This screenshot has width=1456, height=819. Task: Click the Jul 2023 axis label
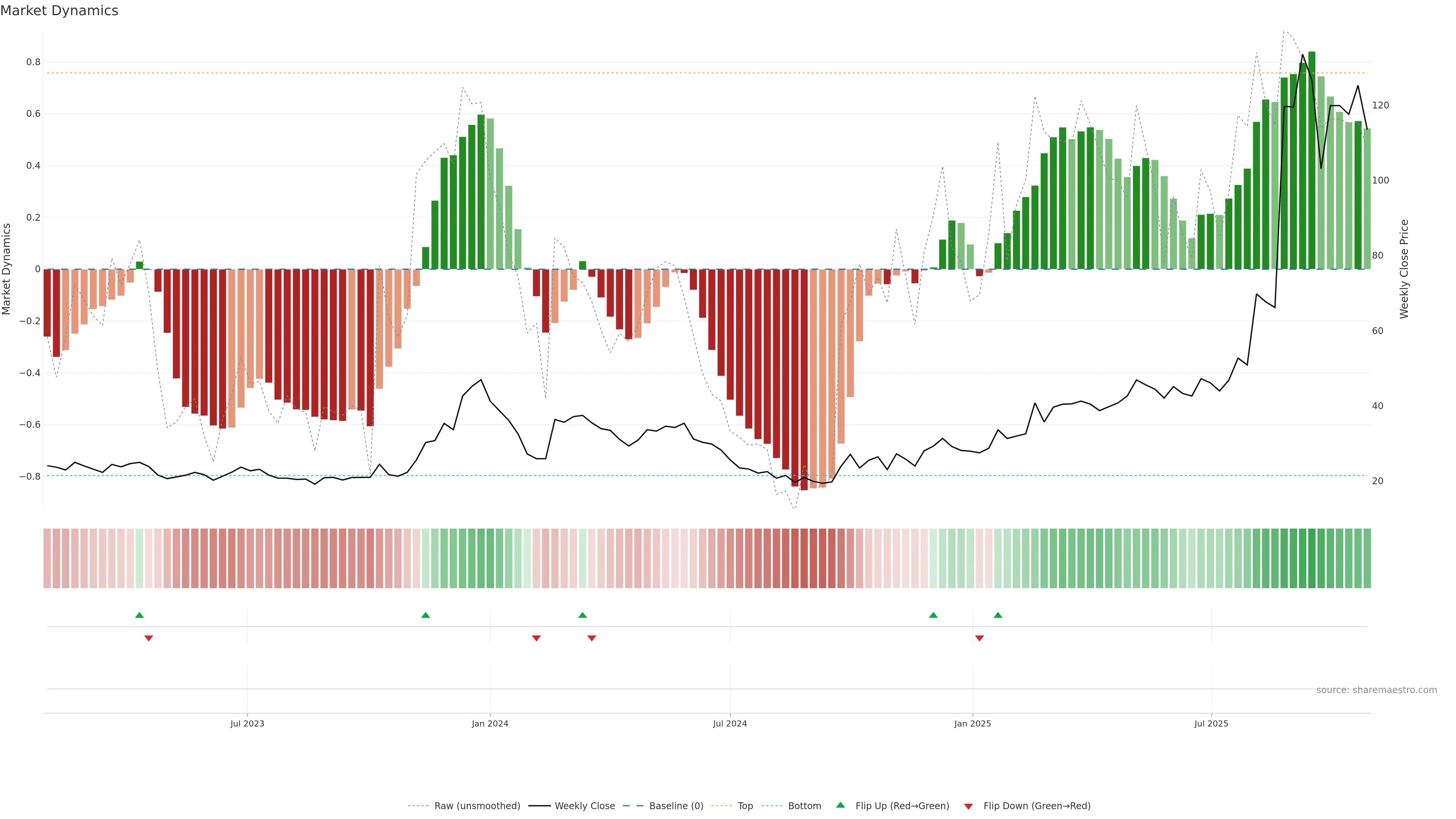point(247,723)
